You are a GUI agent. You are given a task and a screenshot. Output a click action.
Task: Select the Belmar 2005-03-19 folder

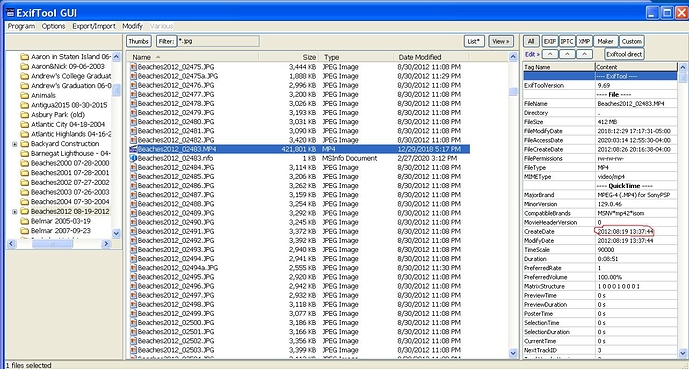tap(61, 221)
